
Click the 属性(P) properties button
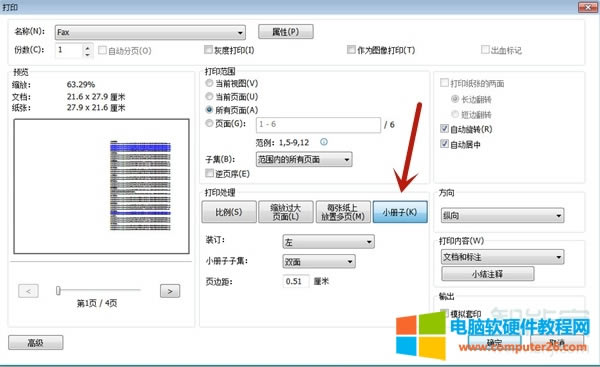pos(285,32)
